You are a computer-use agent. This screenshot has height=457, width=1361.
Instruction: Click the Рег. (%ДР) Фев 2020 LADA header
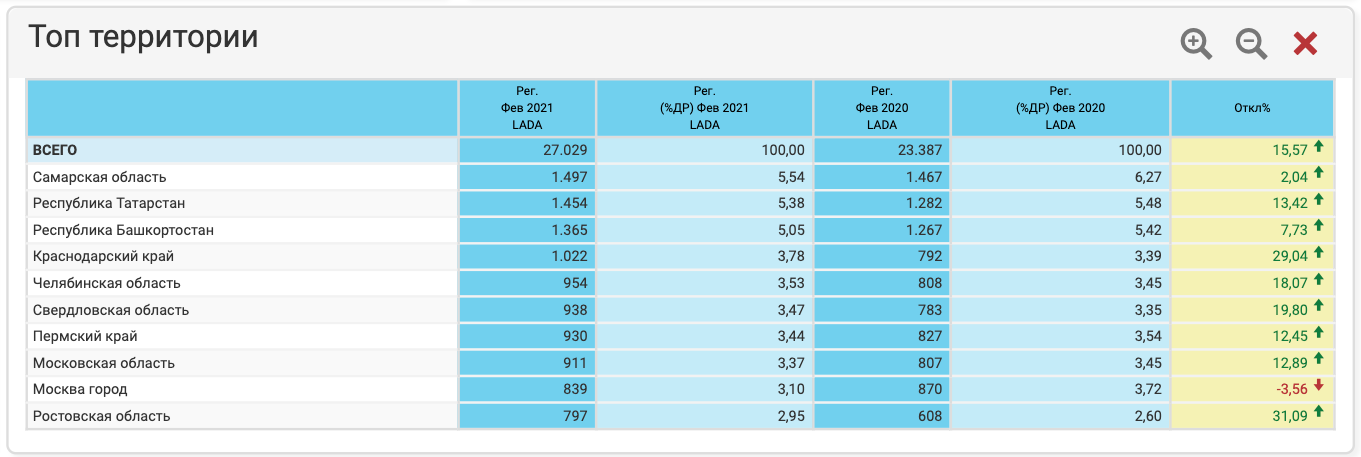pyautogui.click(x=1060, y=108)
